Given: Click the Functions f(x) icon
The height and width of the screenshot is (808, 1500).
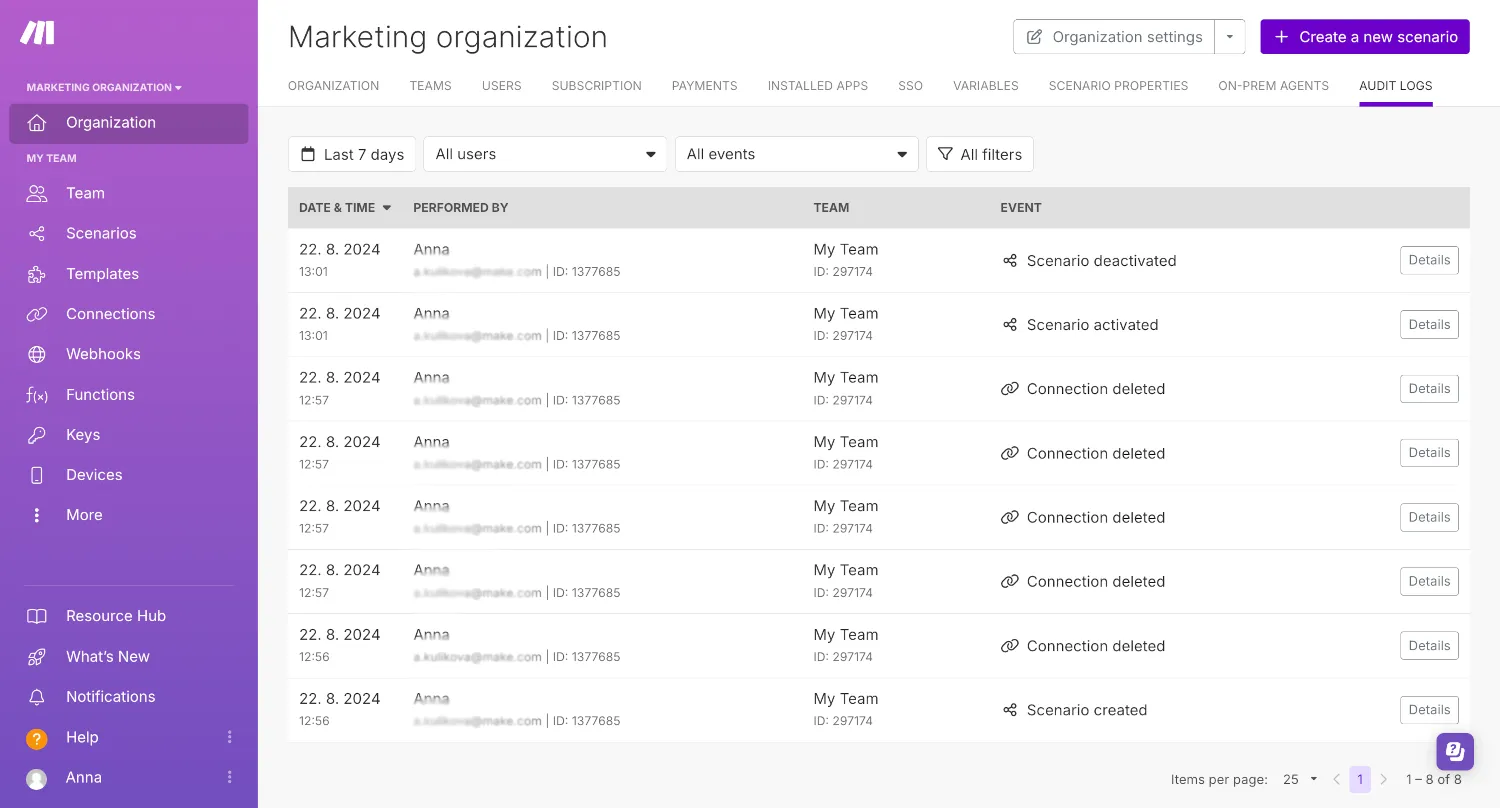Looking at the screenshot, I should click(37, 395).
